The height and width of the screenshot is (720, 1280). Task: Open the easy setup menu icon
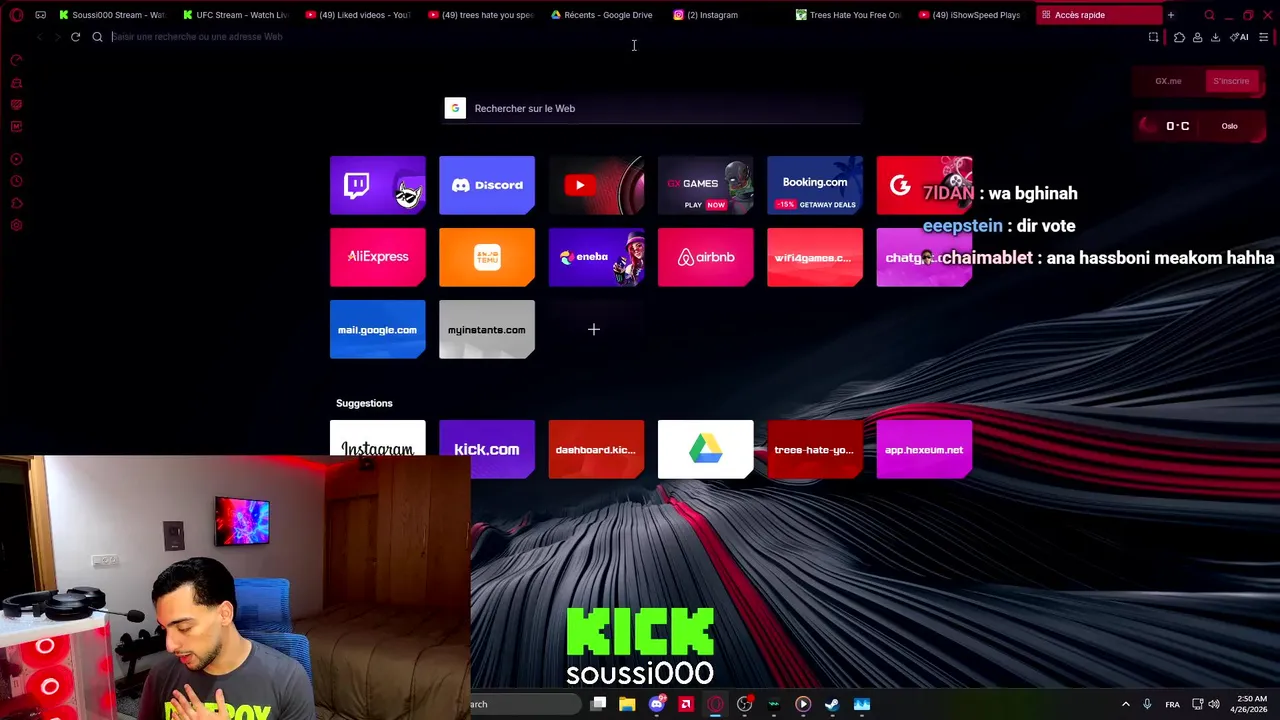click(1263, 37)
